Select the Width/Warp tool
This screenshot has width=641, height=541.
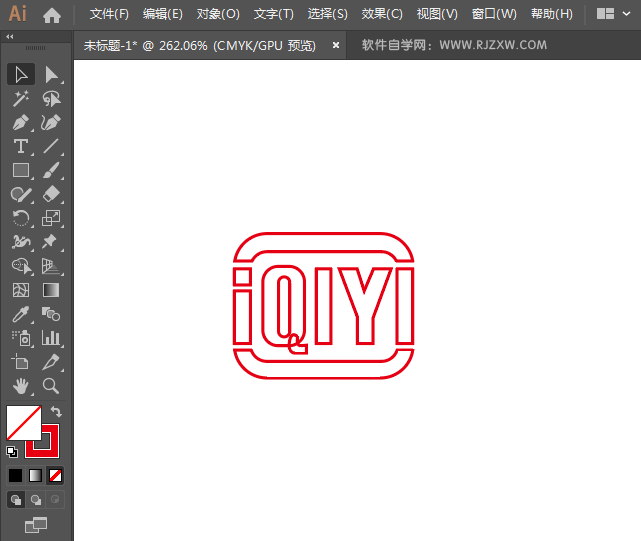(21, 242)
